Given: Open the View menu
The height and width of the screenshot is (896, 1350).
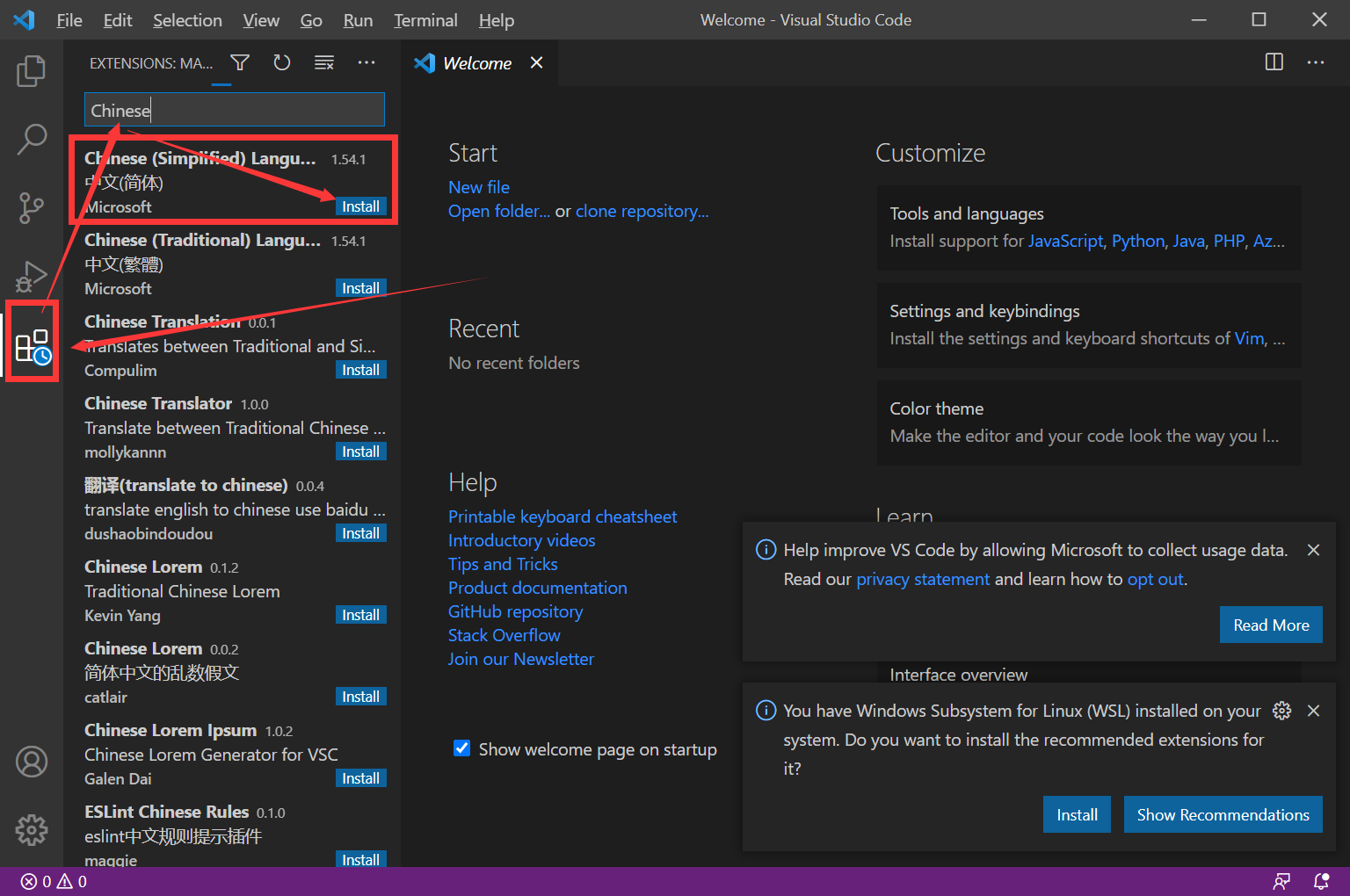Looking at the screenshot, I should click(261, 20).
